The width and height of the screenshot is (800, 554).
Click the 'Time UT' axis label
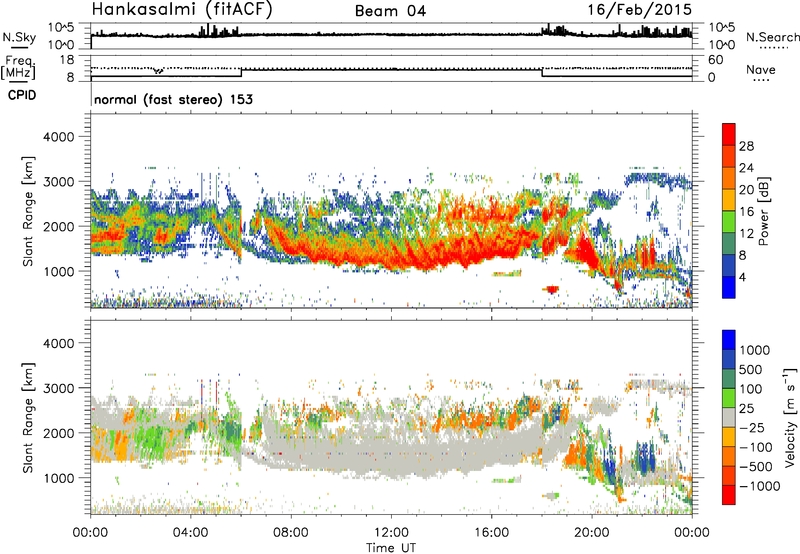391,548
